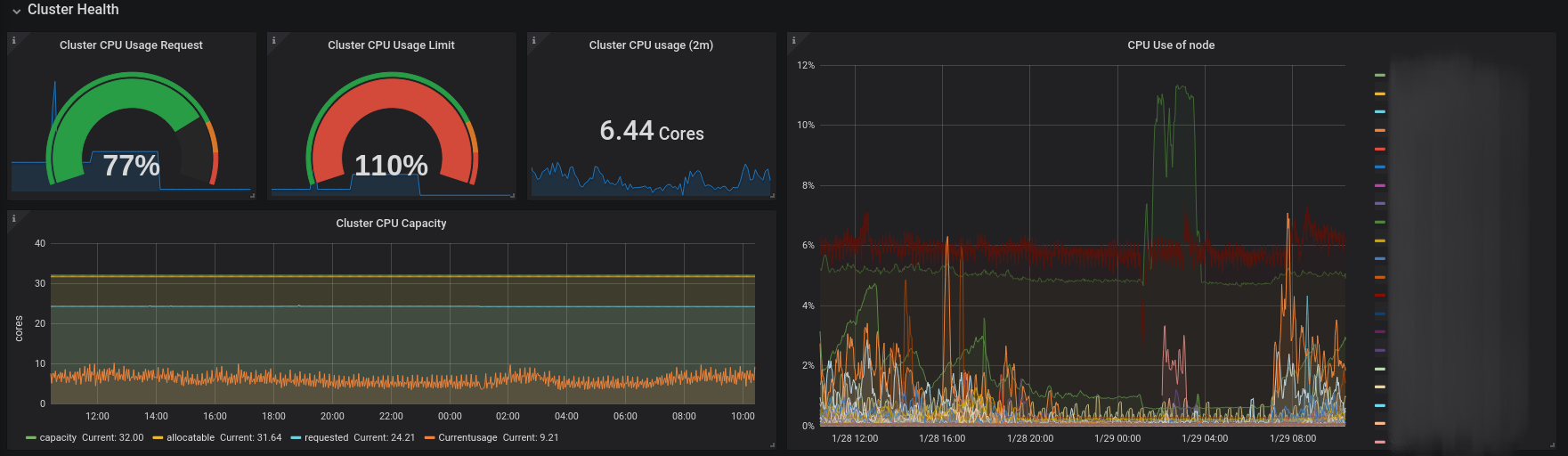
Task: Click the 12% y-axis label in node chart
Action: (x=806, y=66)
